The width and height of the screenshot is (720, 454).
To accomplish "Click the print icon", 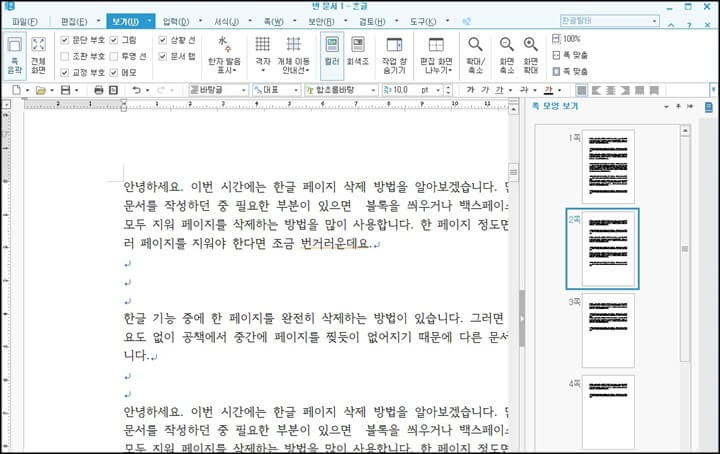I will [98, 90].
